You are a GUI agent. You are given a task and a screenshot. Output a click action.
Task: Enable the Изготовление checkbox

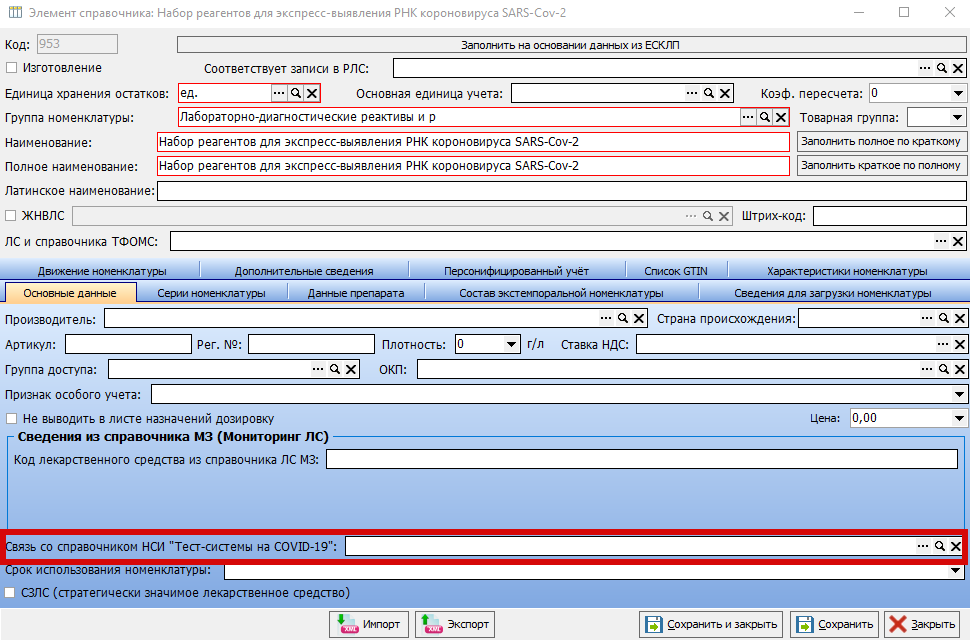(12, 68)
